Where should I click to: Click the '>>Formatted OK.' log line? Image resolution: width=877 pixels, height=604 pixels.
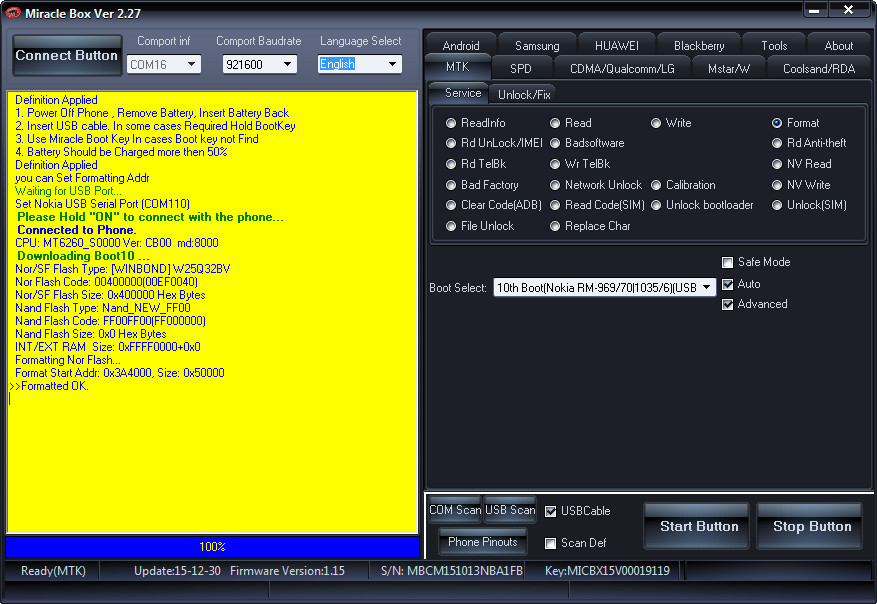(49, 386)
